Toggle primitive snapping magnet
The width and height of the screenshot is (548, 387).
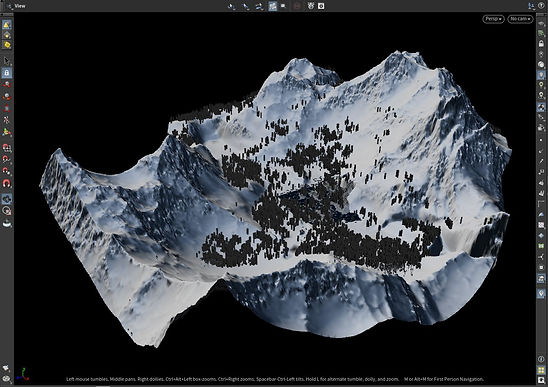point(7,160)
